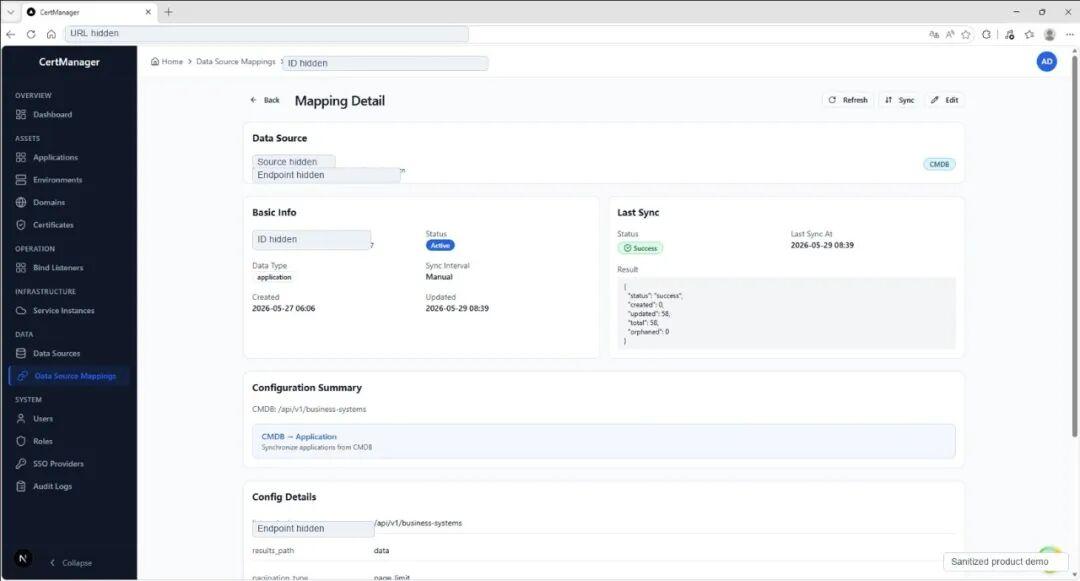This screenshot has height=581, width=1080.
Task: Go Back from Mapping Detail
Action: point(264,100)
